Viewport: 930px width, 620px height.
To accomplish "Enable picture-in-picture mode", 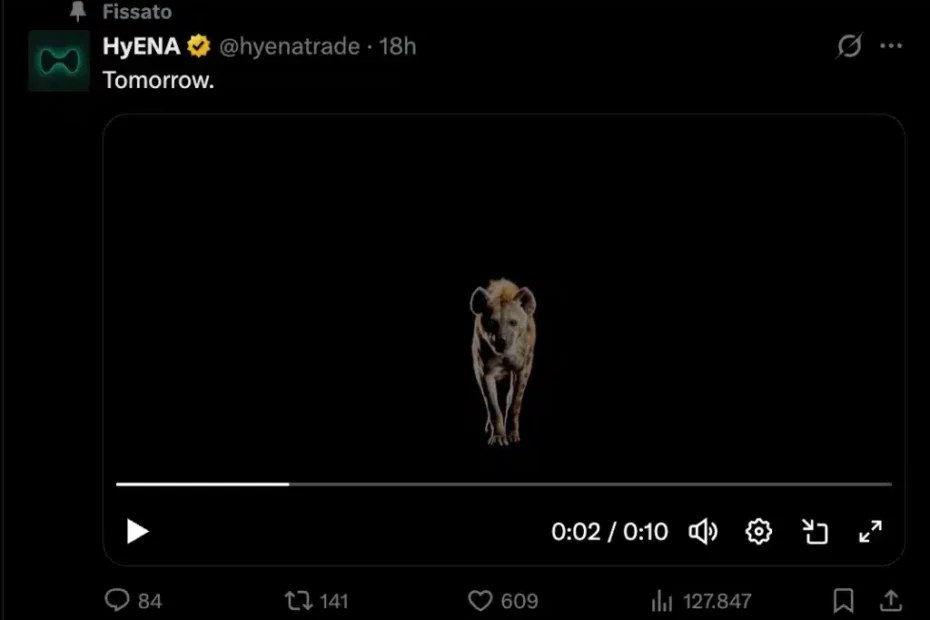I will tap(815, 531).
